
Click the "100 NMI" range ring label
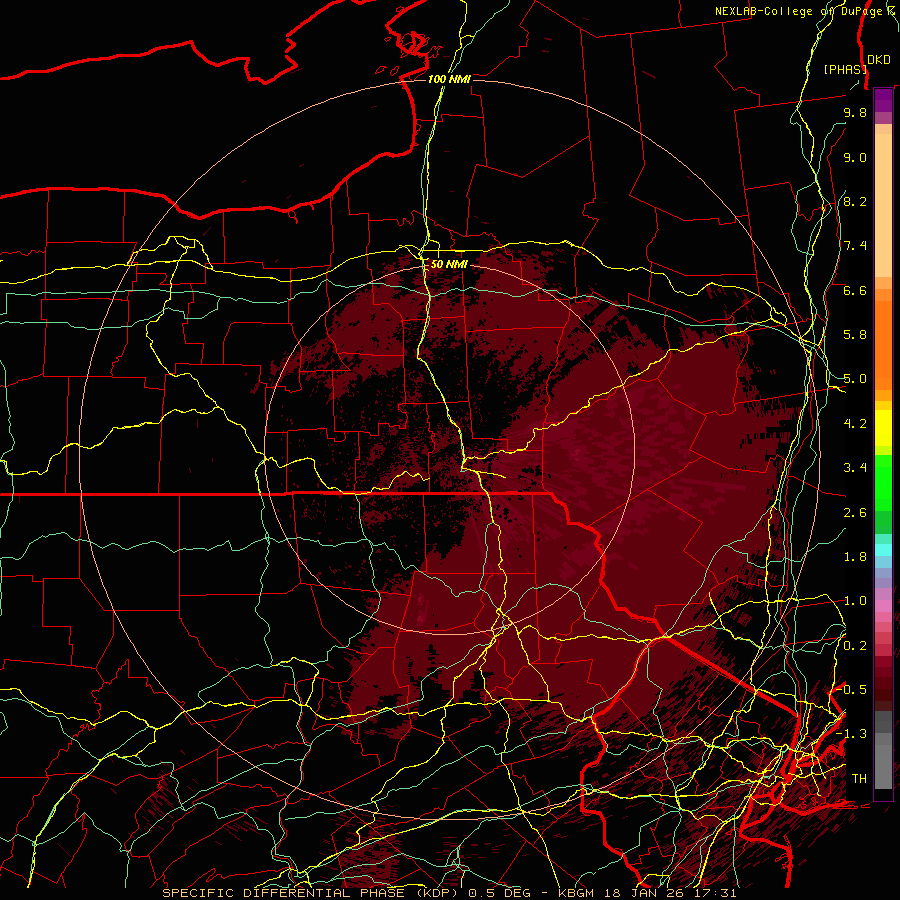tap(449, 79)
